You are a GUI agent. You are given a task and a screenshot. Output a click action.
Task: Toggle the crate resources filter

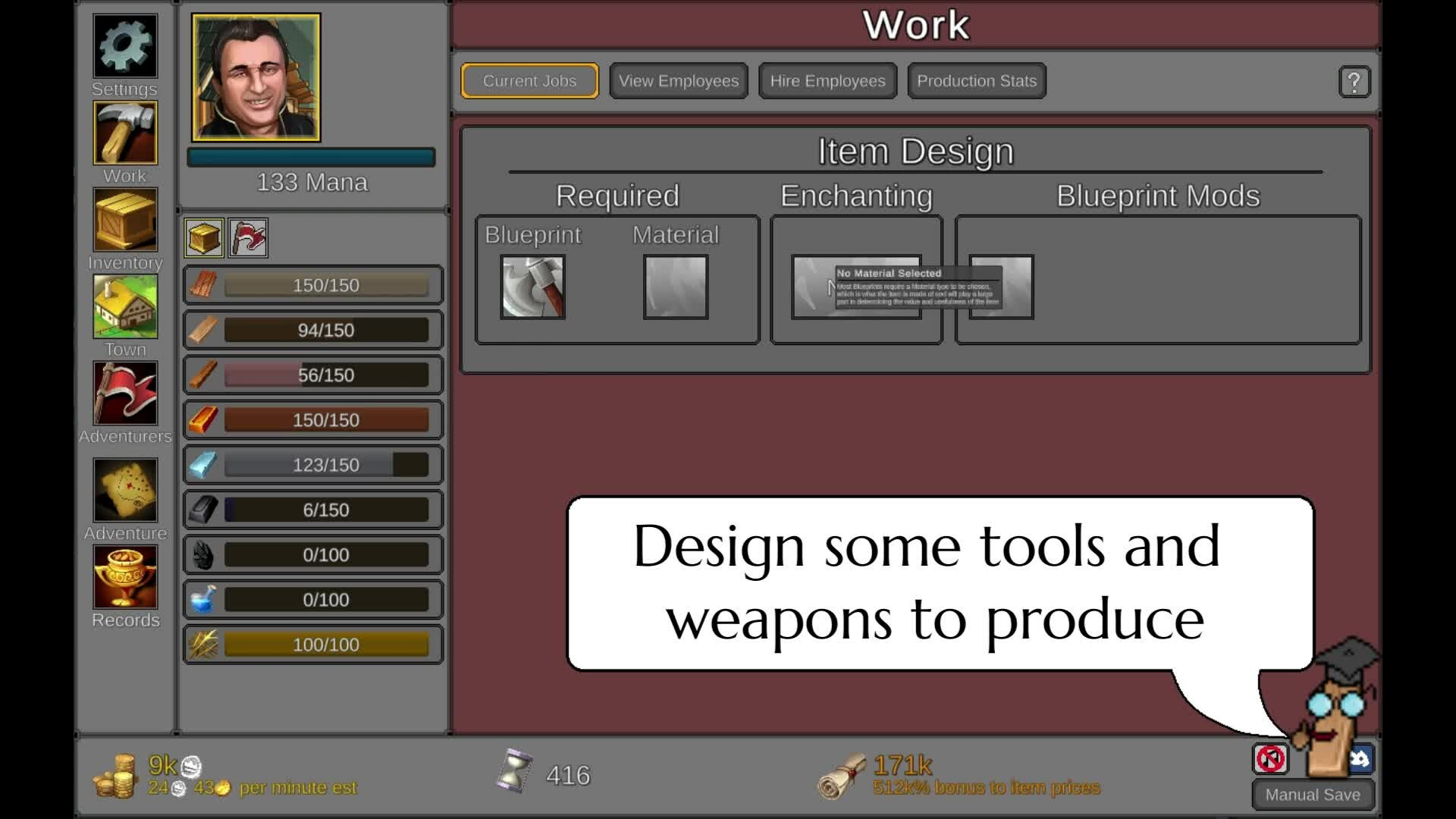click(204, 238)
